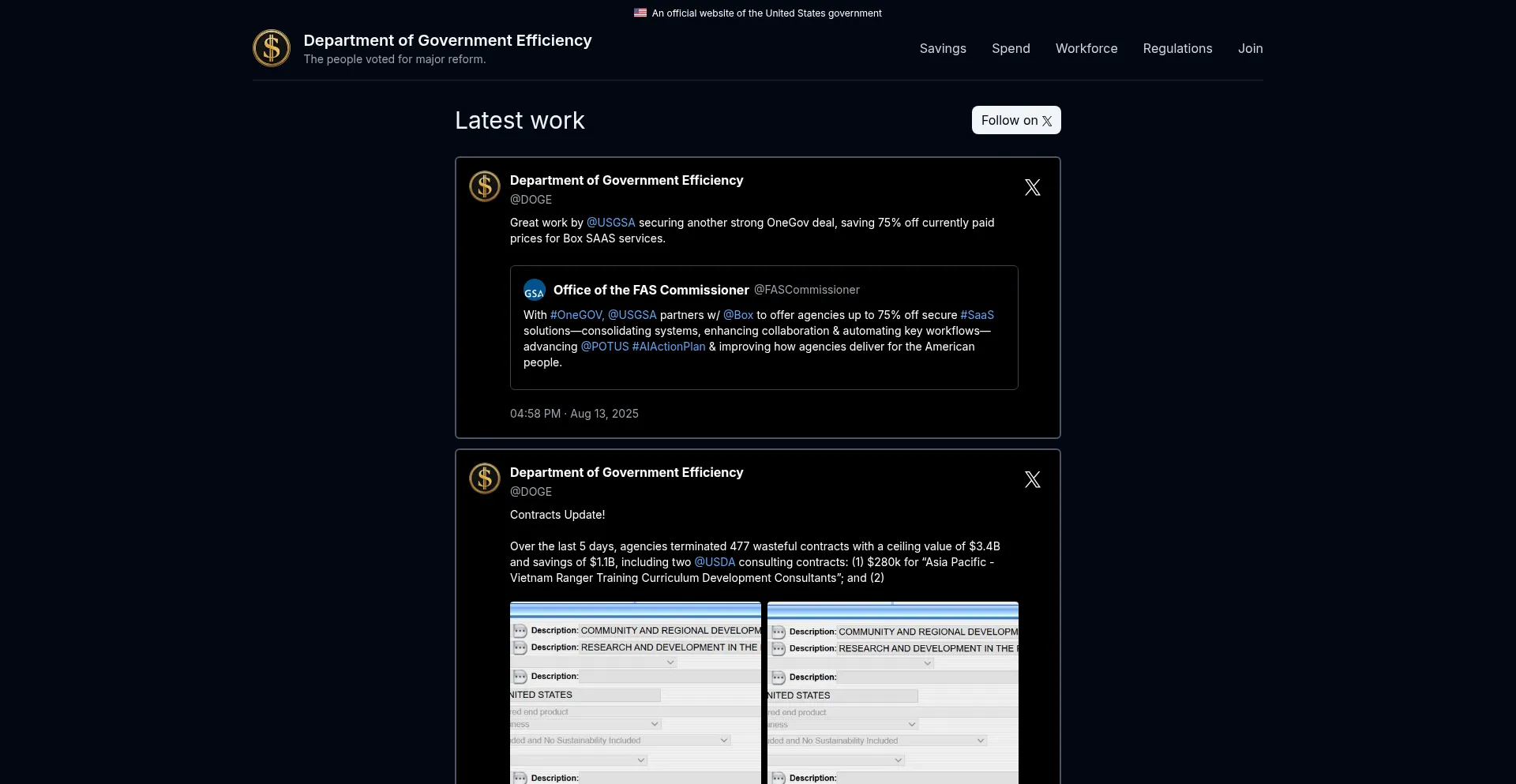Open the left contract screenshot thumbnail
The image size is (1516, 784).
tap(636, 692)
